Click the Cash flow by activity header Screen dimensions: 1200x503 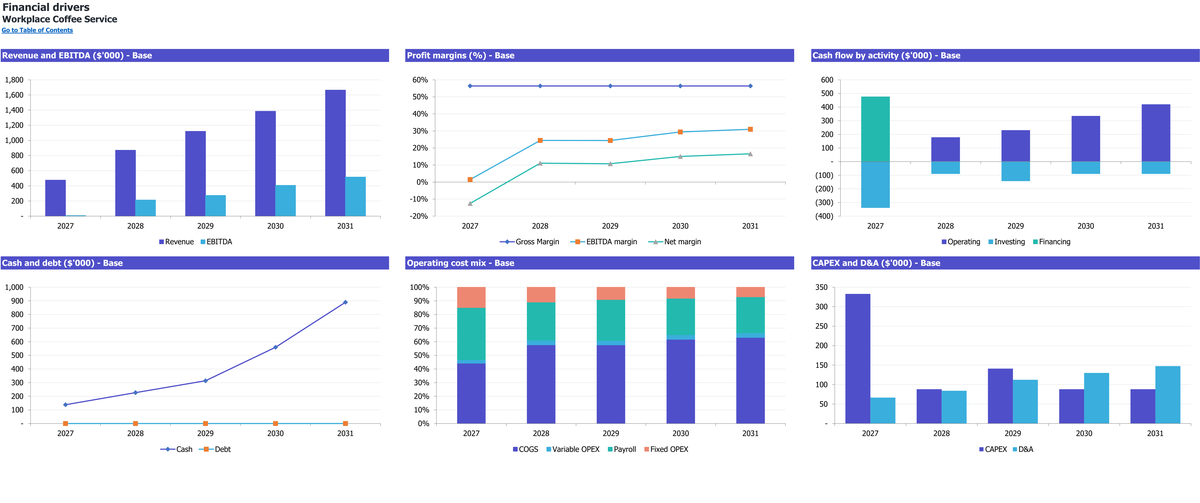[x=1004, y=55]
